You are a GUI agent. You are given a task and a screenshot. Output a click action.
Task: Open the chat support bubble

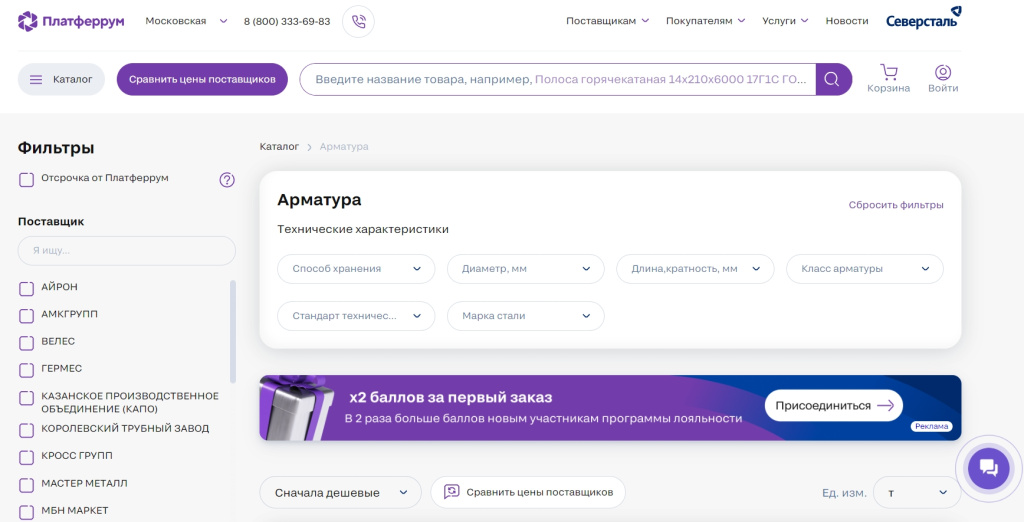point(988,468)
